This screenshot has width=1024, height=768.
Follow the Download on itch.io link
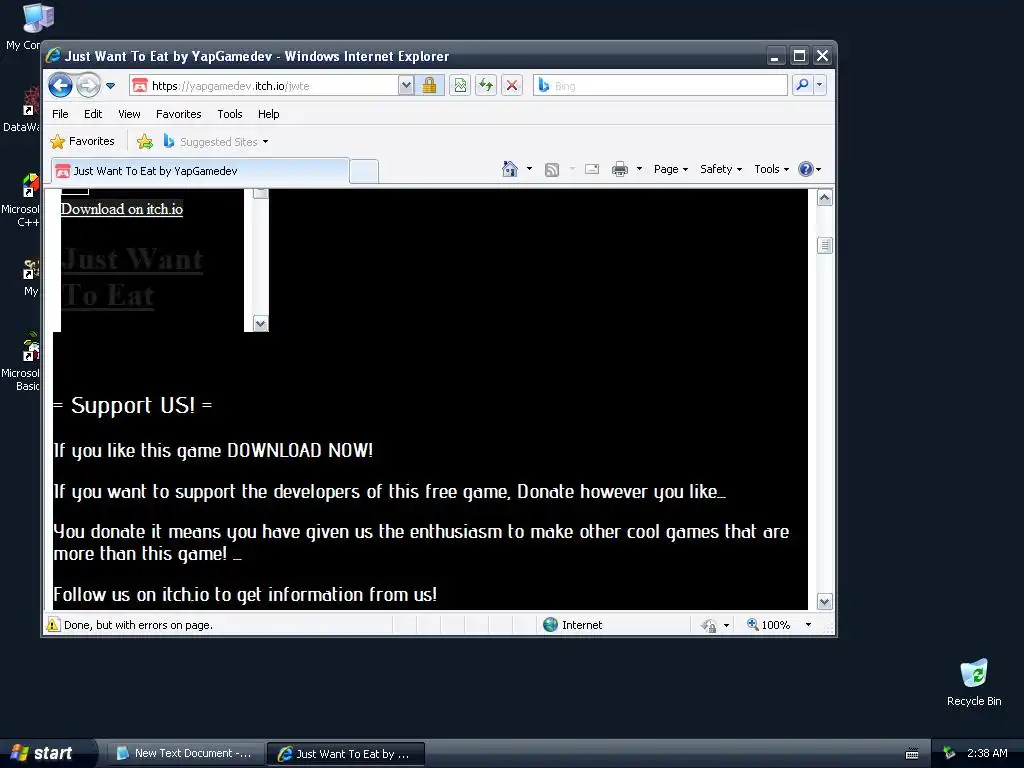pyautogui.click(x=121, y=209)
